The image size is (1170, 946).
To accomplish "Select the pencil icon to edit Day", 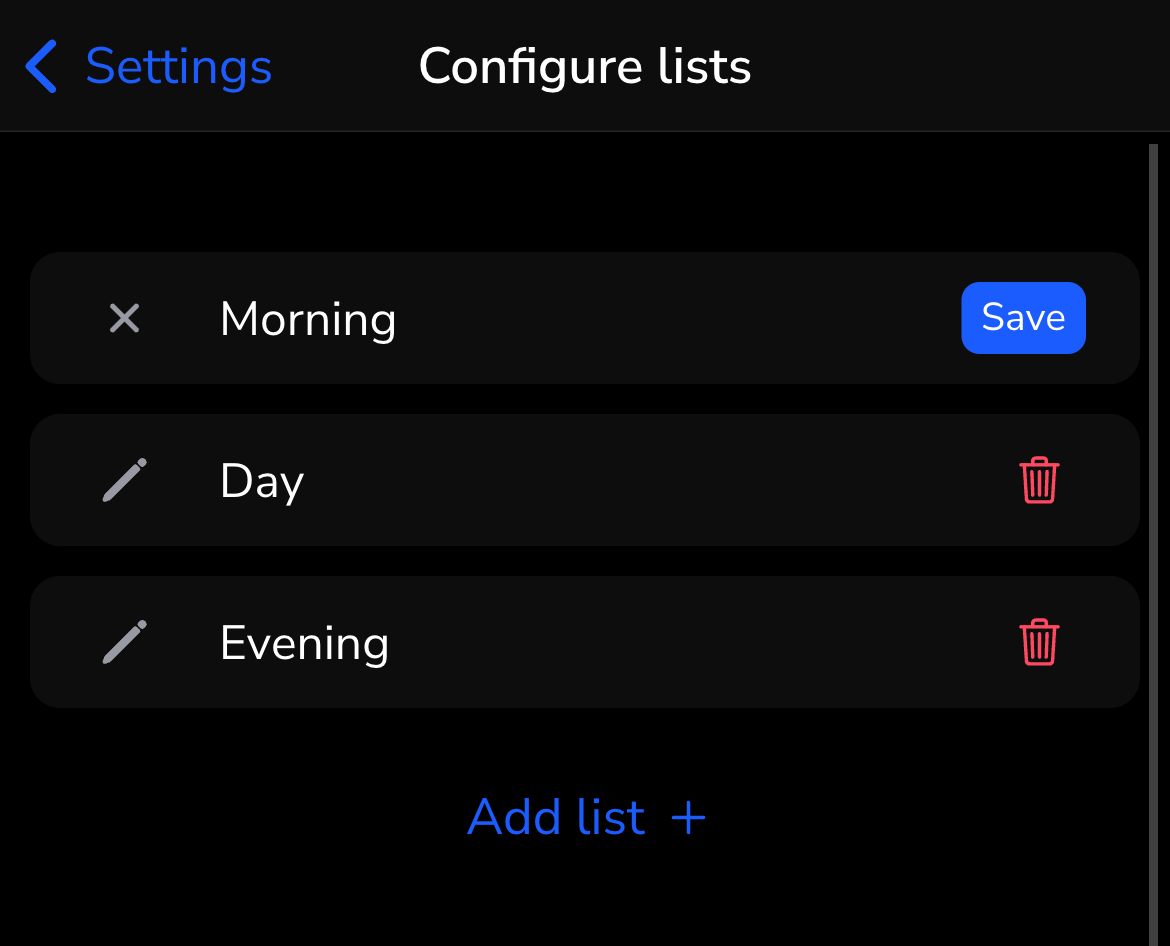I will 124,480.
